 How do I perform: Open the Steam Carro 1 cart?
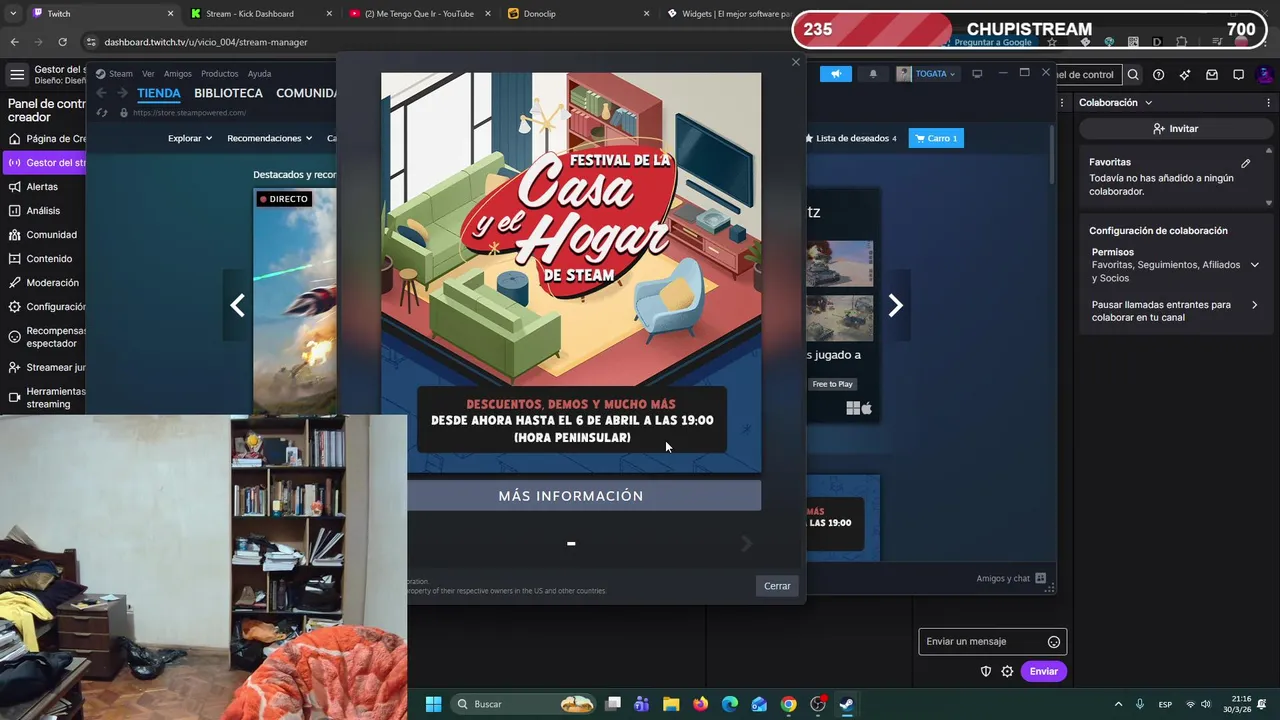click(936, 138)
